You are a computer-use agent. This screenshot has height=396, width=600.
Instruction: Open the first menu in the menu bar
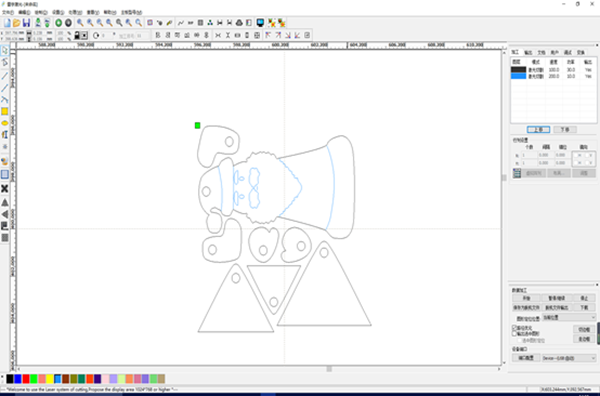8,12
